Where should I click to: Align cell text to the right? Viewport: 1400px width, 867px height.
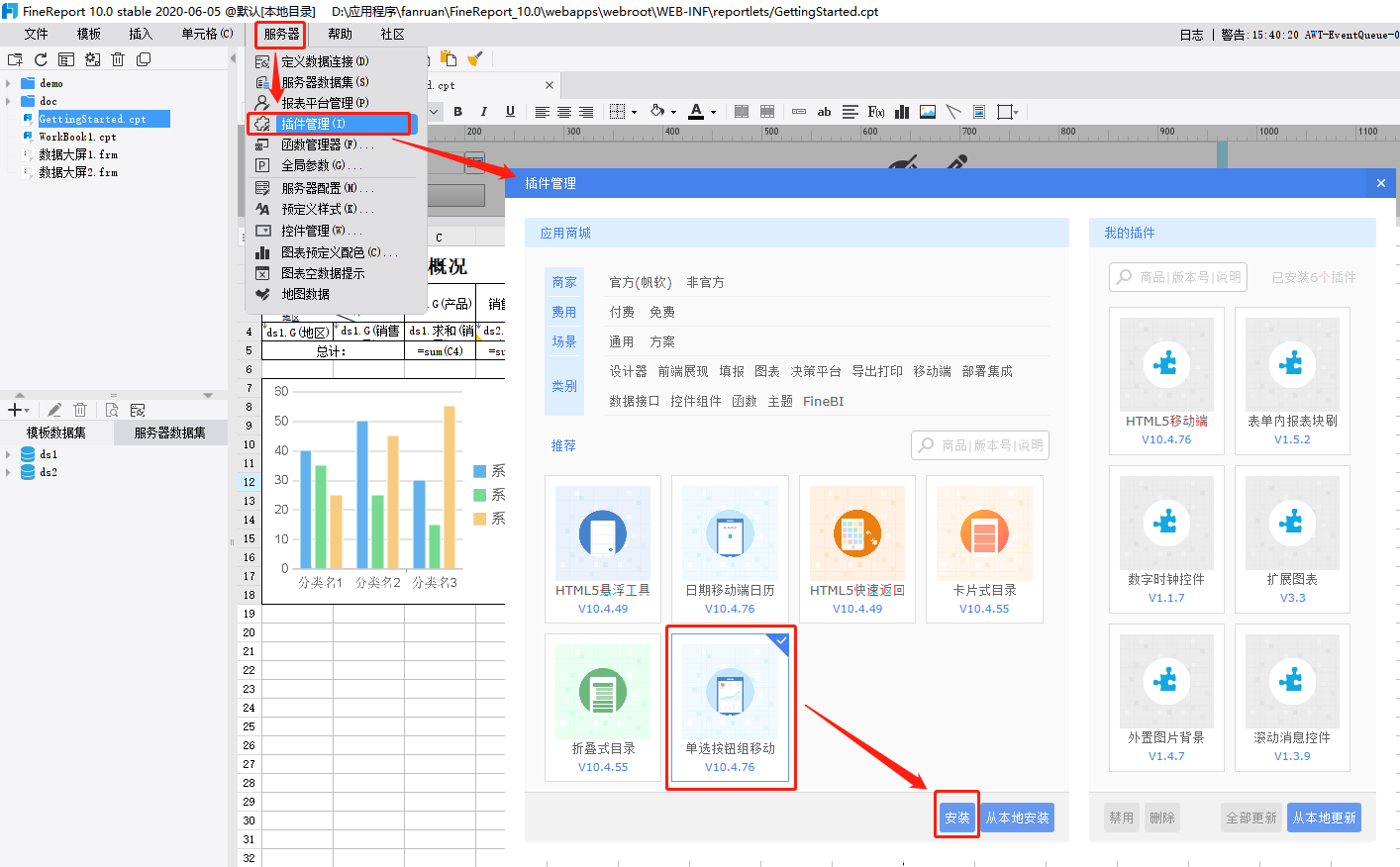586,112
